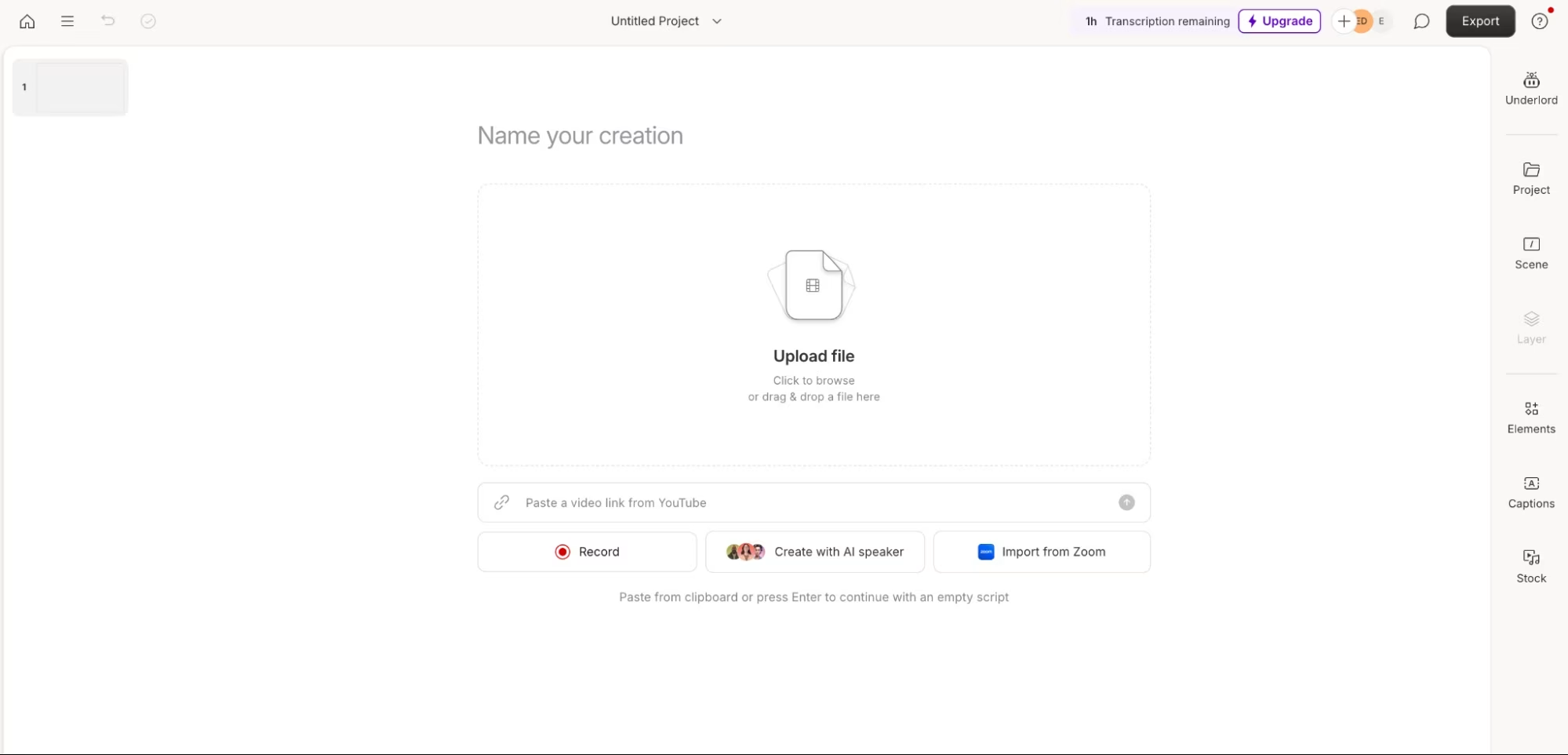Click Import from Zoom
This screenshot has height=755, width=1568.
tap(1042, 552)
